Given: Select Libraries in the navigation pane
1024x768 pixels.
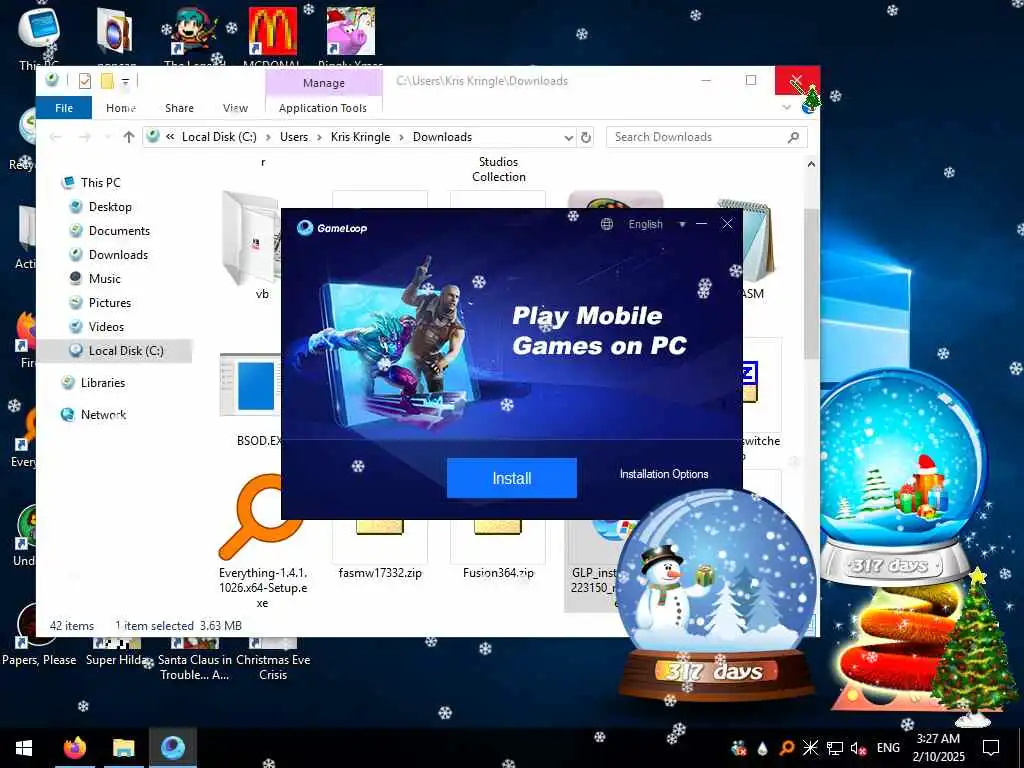Looking at the screenshot, I should click(103, 383).
